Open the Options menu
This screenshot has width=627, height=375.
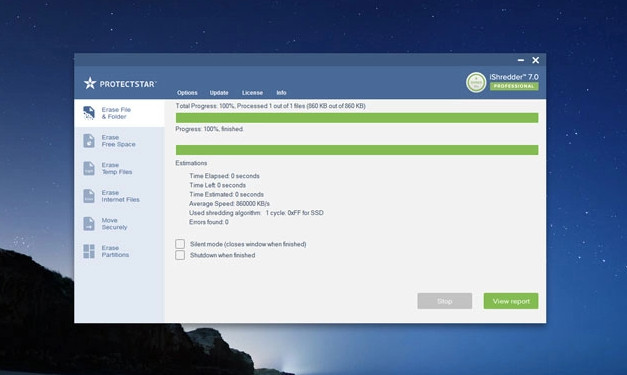187,93
